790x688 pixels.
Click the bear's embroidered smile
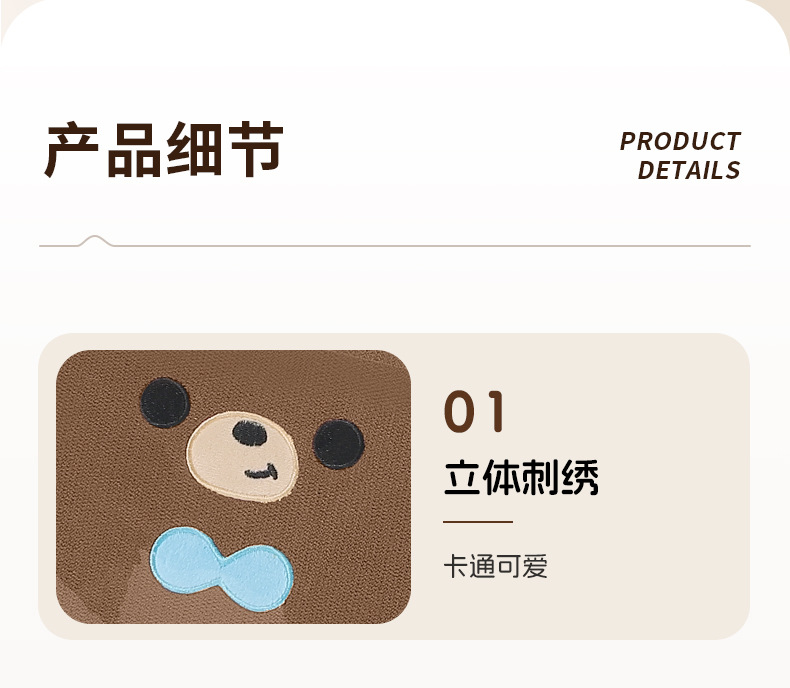(262, 472)
